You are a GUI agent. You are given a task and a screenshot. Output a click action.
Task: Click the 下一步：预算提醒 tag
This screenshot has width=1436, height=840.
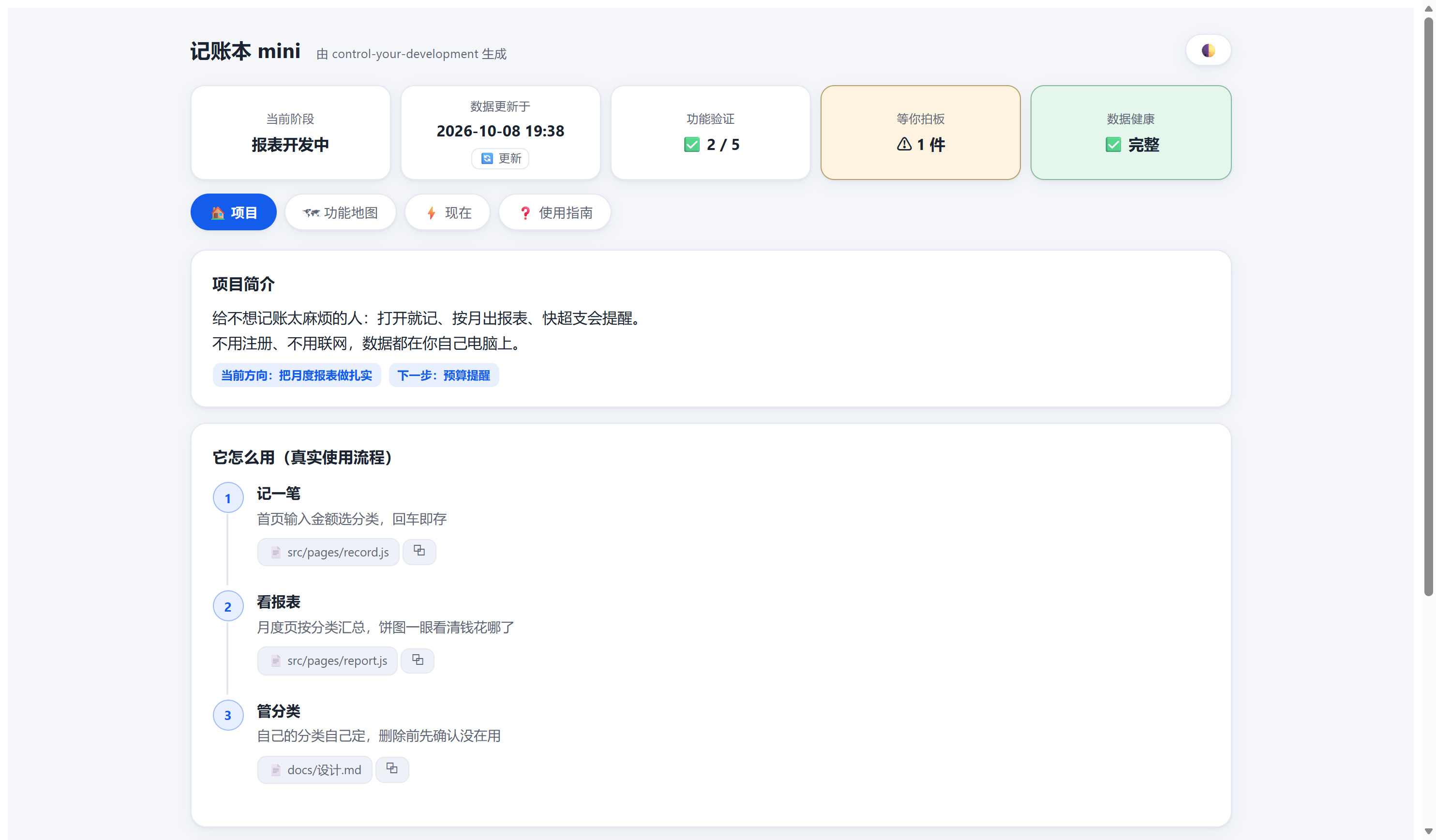[x=443, y=375]
